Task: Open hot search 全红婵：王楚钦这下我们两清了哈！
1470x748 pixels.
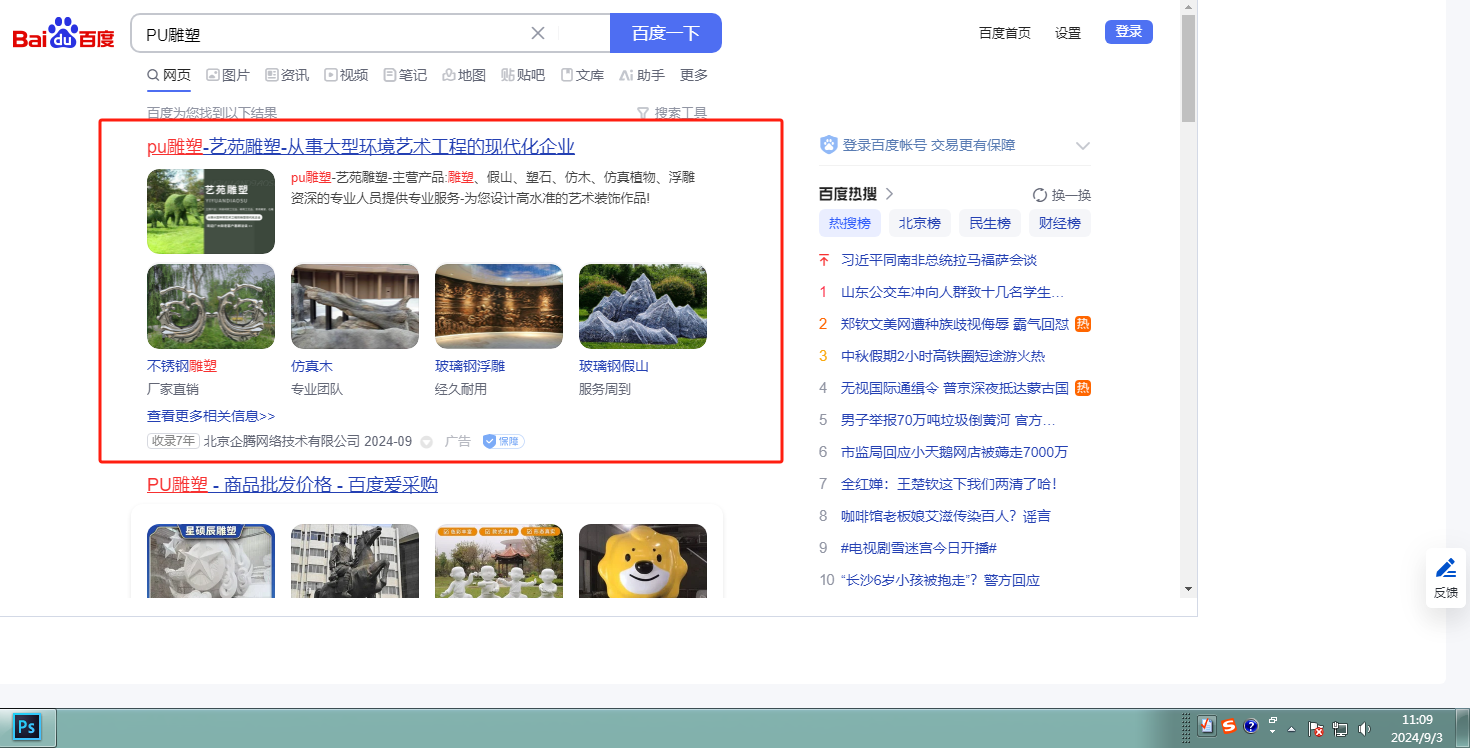Action: click(x=949, y=484)
